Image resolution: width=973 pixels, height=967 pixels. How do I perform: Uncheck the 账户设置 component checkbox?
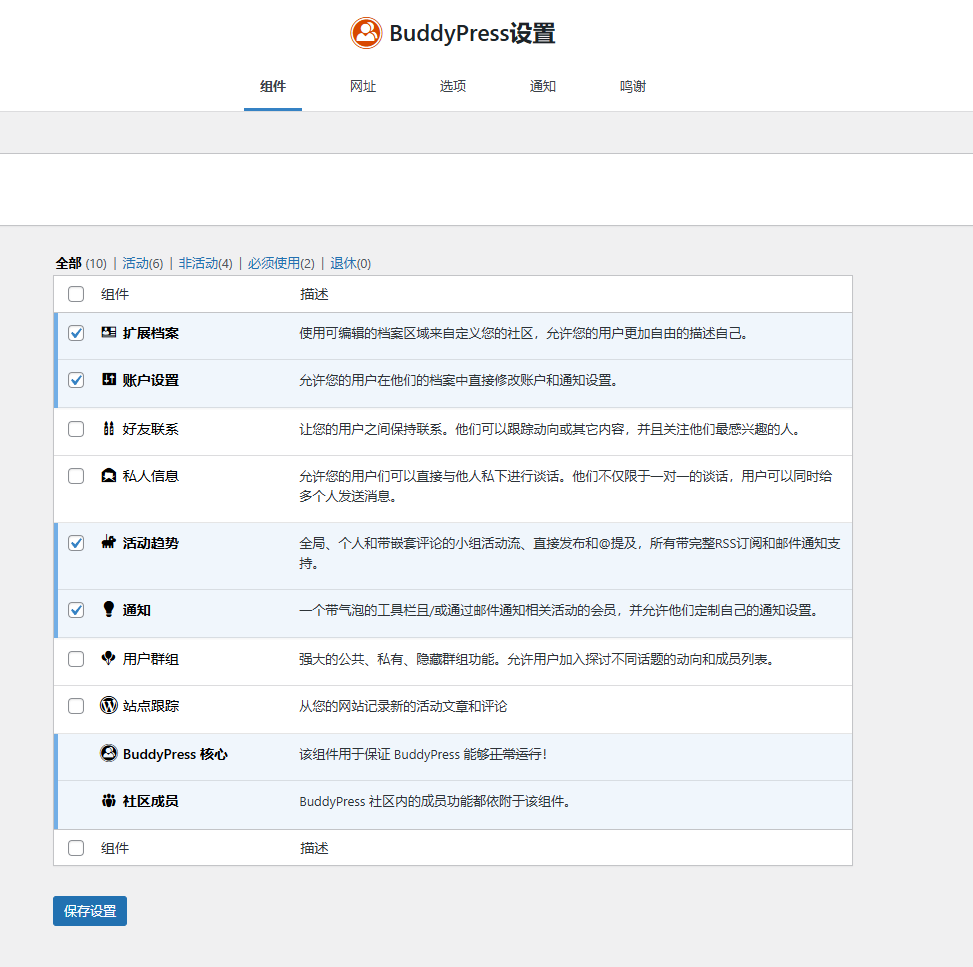point(76,380)
